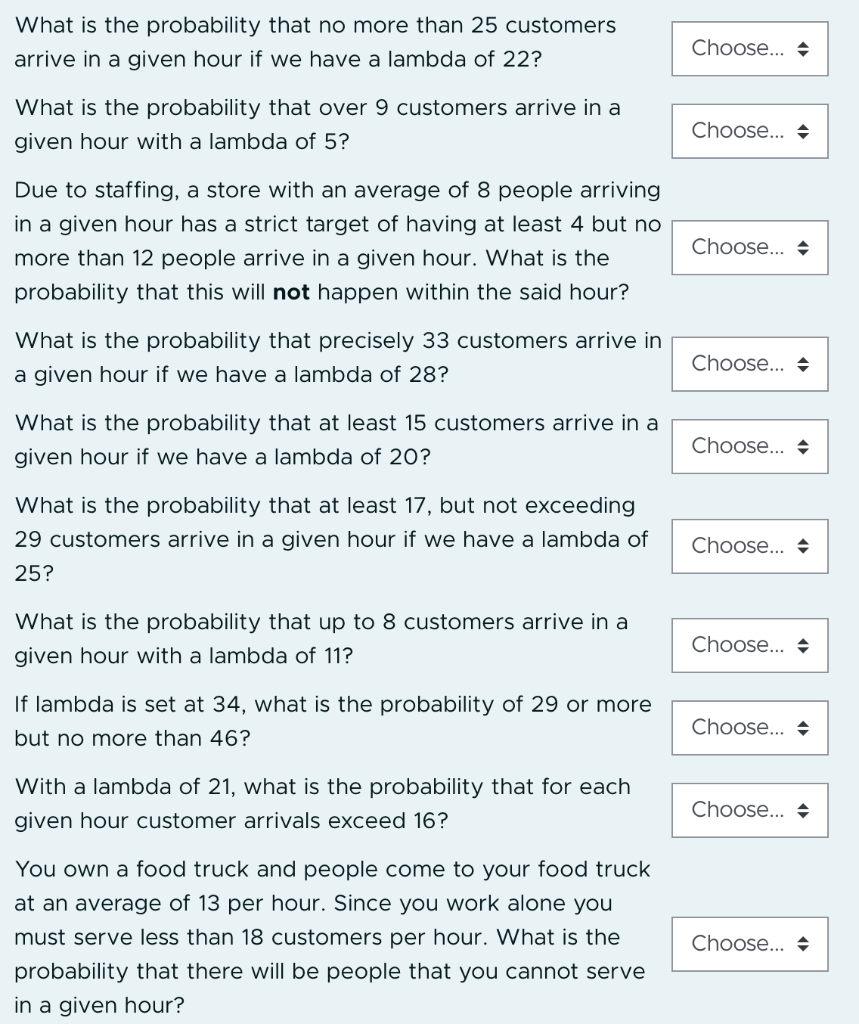Expand the food truck question's Choose... dropdown

point(749,943)
